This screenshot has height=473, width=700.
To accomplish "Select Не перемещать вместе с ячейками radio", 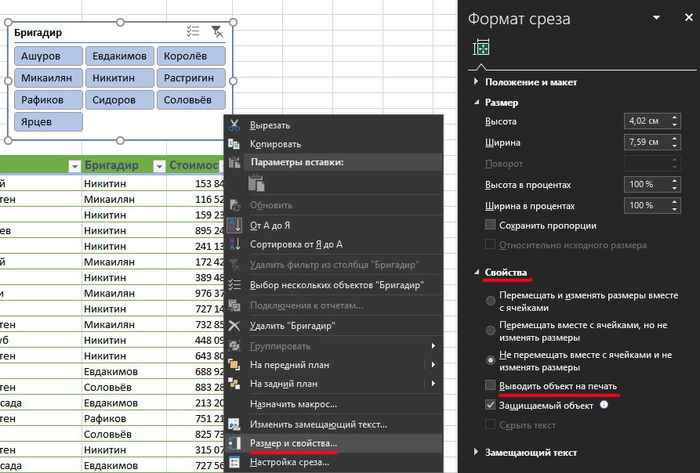I will coord(490,360).
